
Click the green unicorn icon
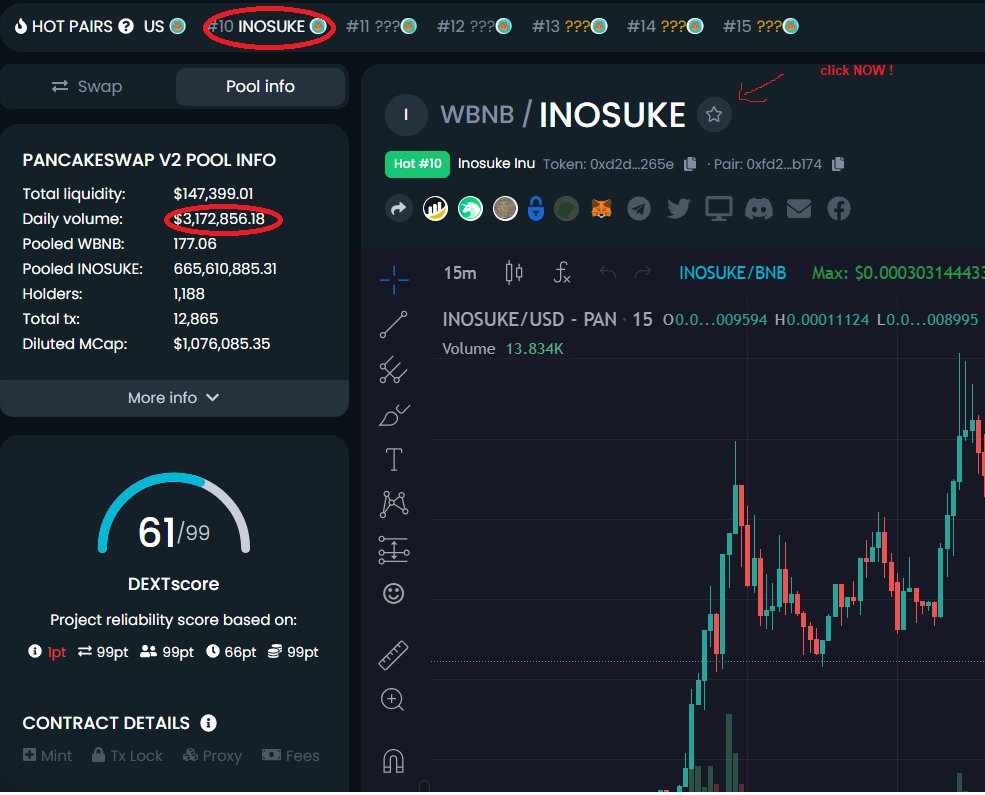[x=470, y=208]
